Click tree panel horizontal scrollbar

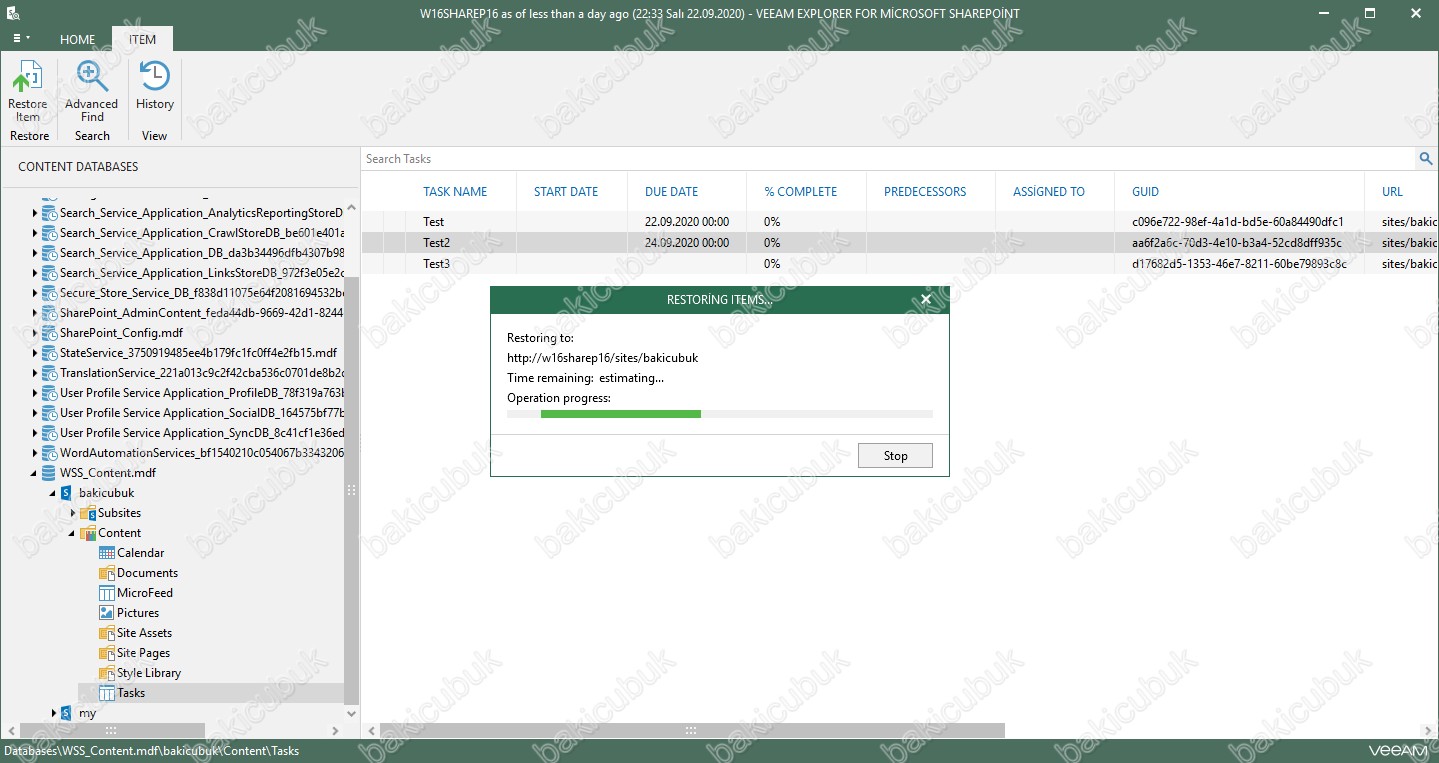click(x=112, y=730)
